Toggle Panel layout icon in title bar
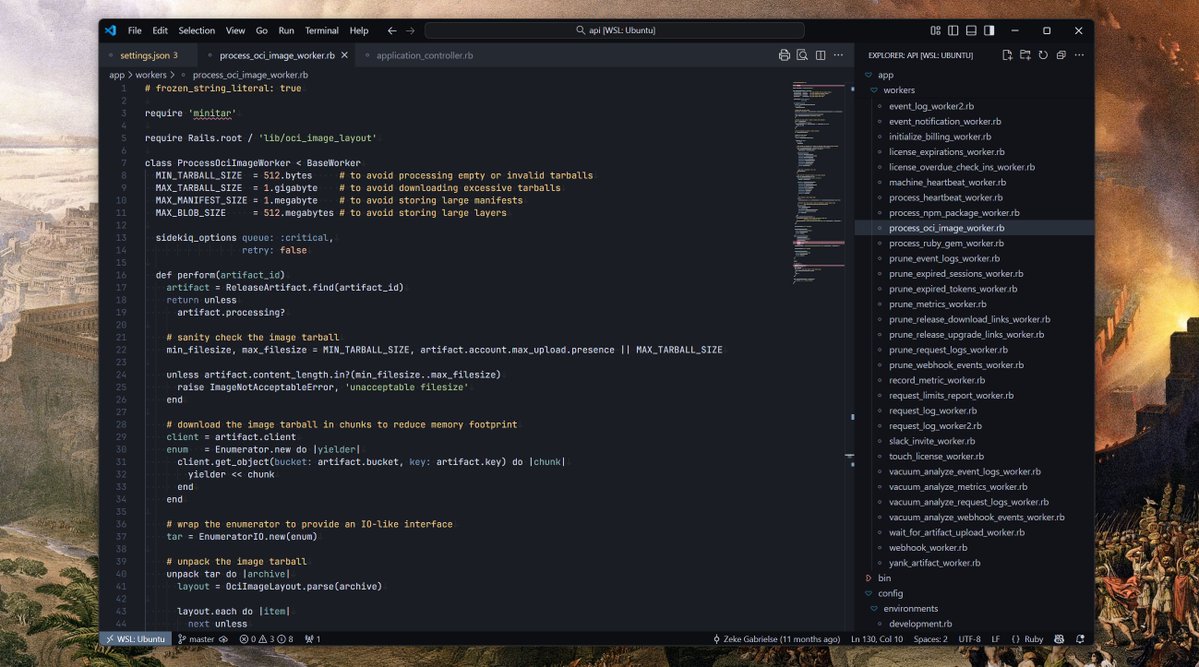 pos(971,31)
